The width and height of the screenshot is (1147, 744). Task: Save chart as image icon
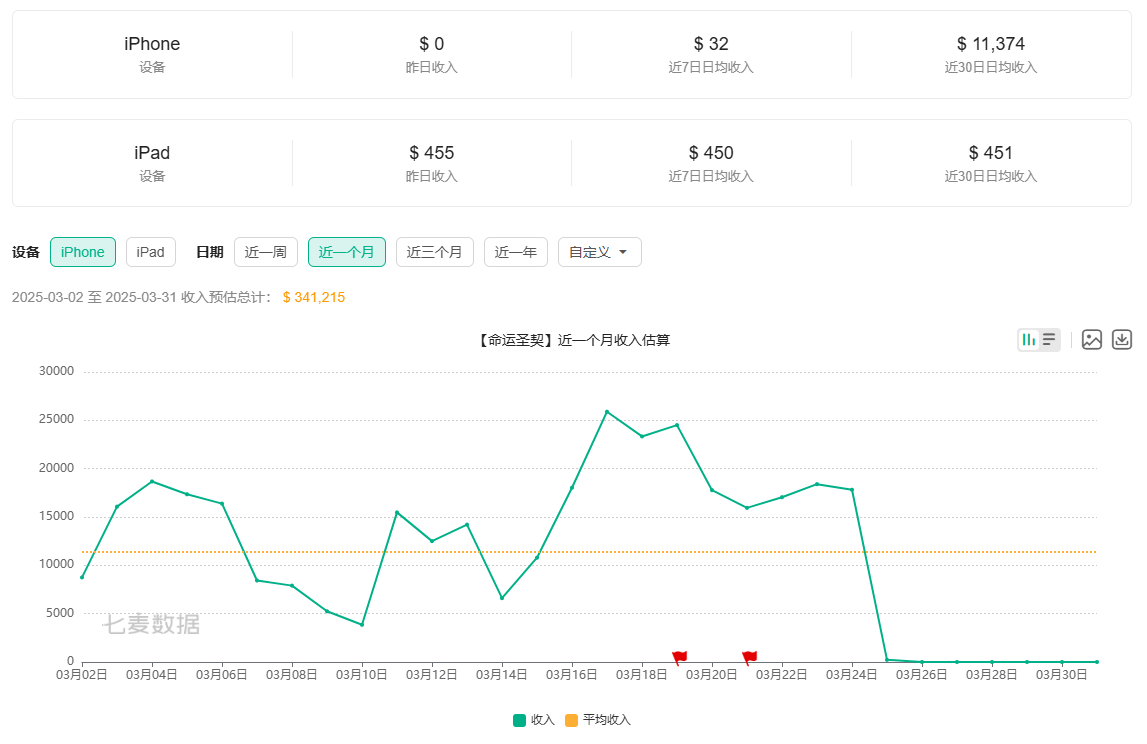(1092, 340)
